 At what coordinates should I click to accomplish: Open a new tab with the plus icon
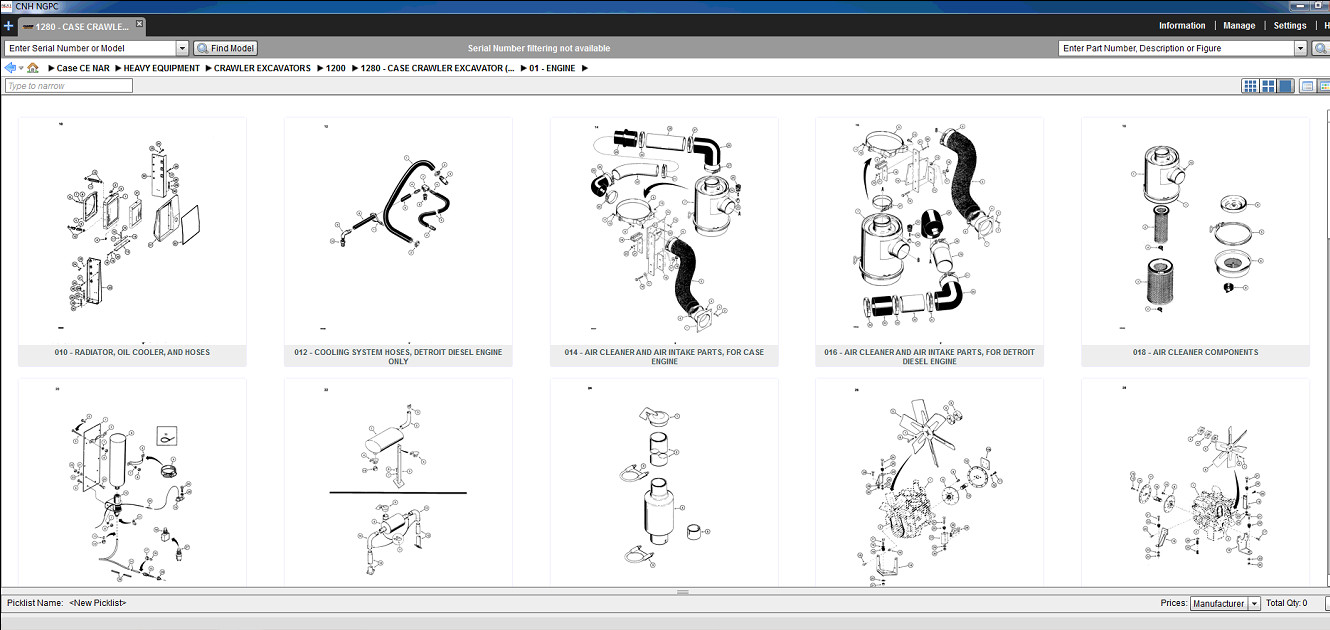click(x=8, y=26)
